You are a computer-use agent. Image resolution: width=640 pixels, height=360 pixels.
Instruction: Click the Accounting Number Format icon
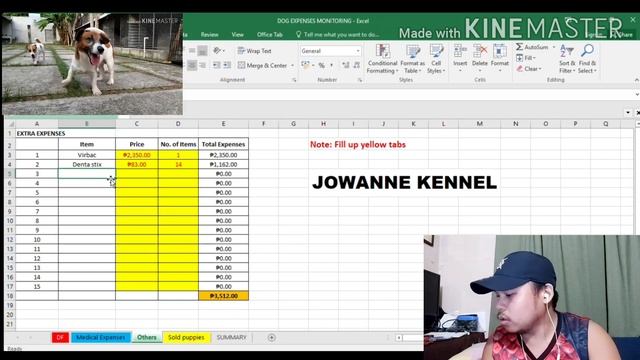click(305, 65)
